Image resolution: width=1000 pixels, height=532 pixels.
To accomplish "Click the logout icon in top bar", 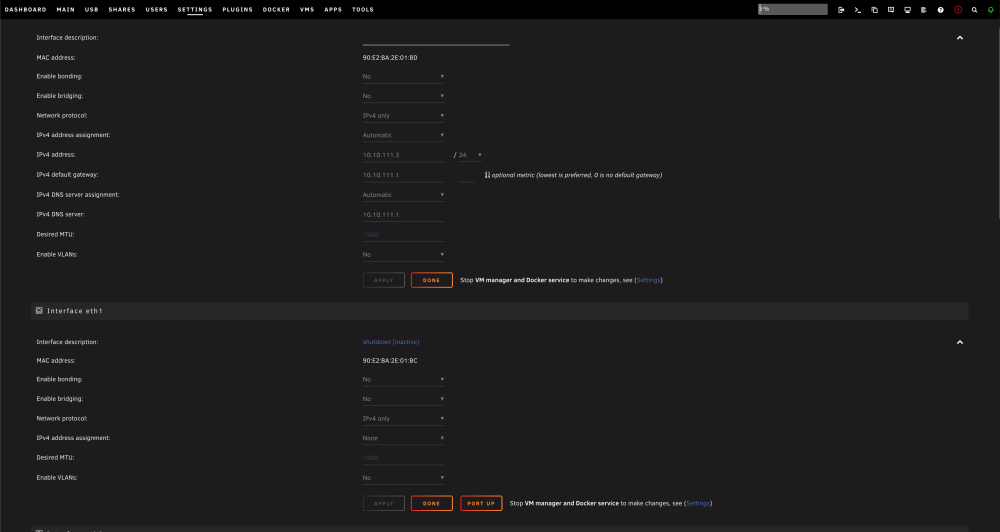I will coord(841,10).
